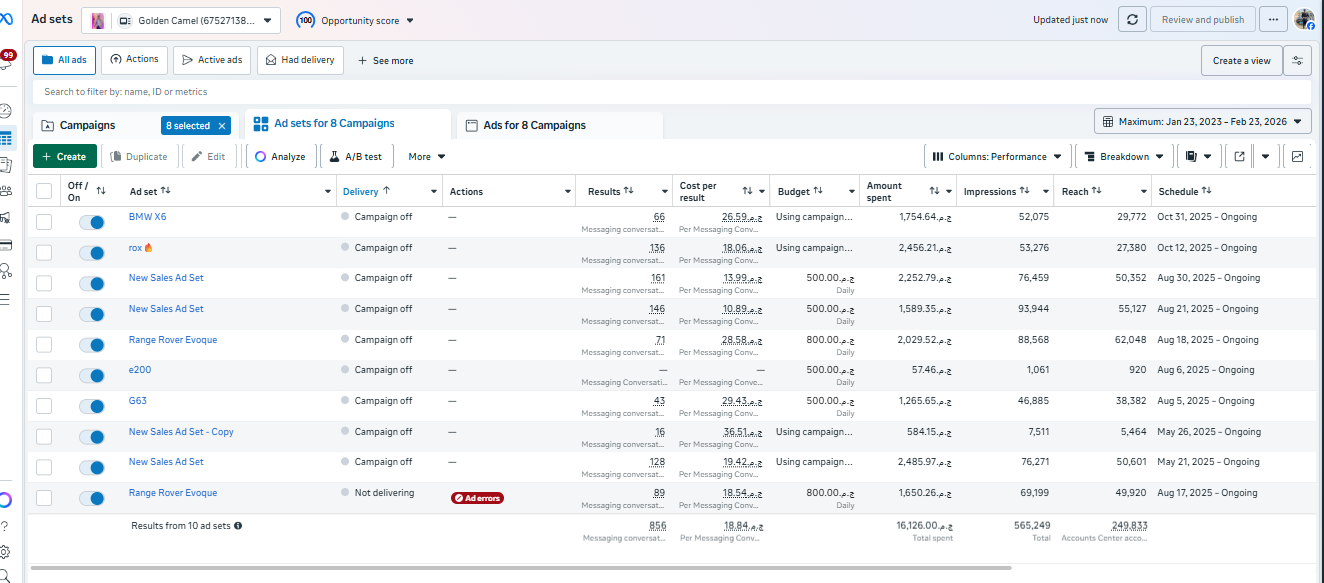The width and height of the screenshot is (1324, 583).
Task: Check the e200 row checkbox
Action: pyautogui.click(x=44, y=375)
